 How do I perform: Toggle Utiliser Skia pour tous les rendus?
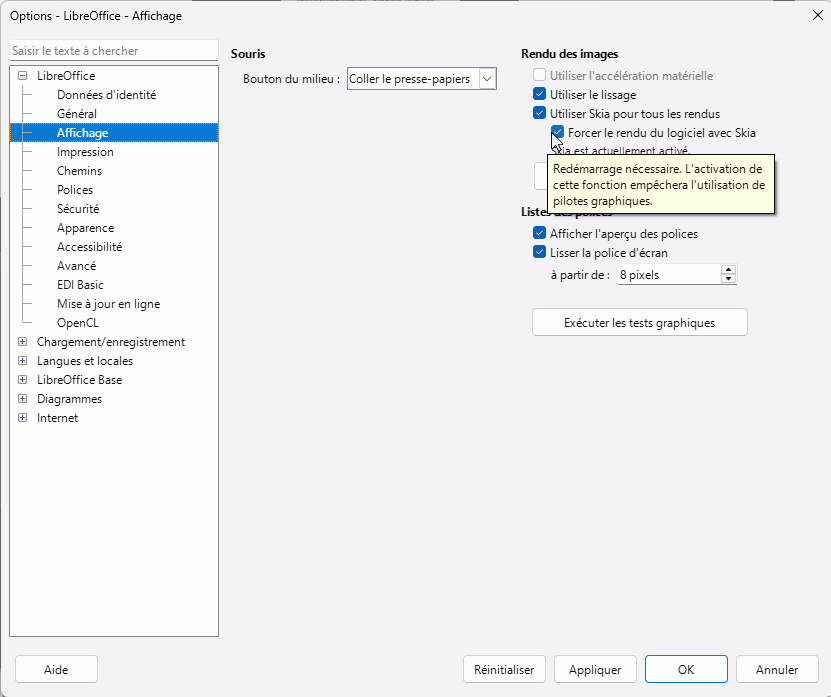pyautogui.click(x=540, y=114)
